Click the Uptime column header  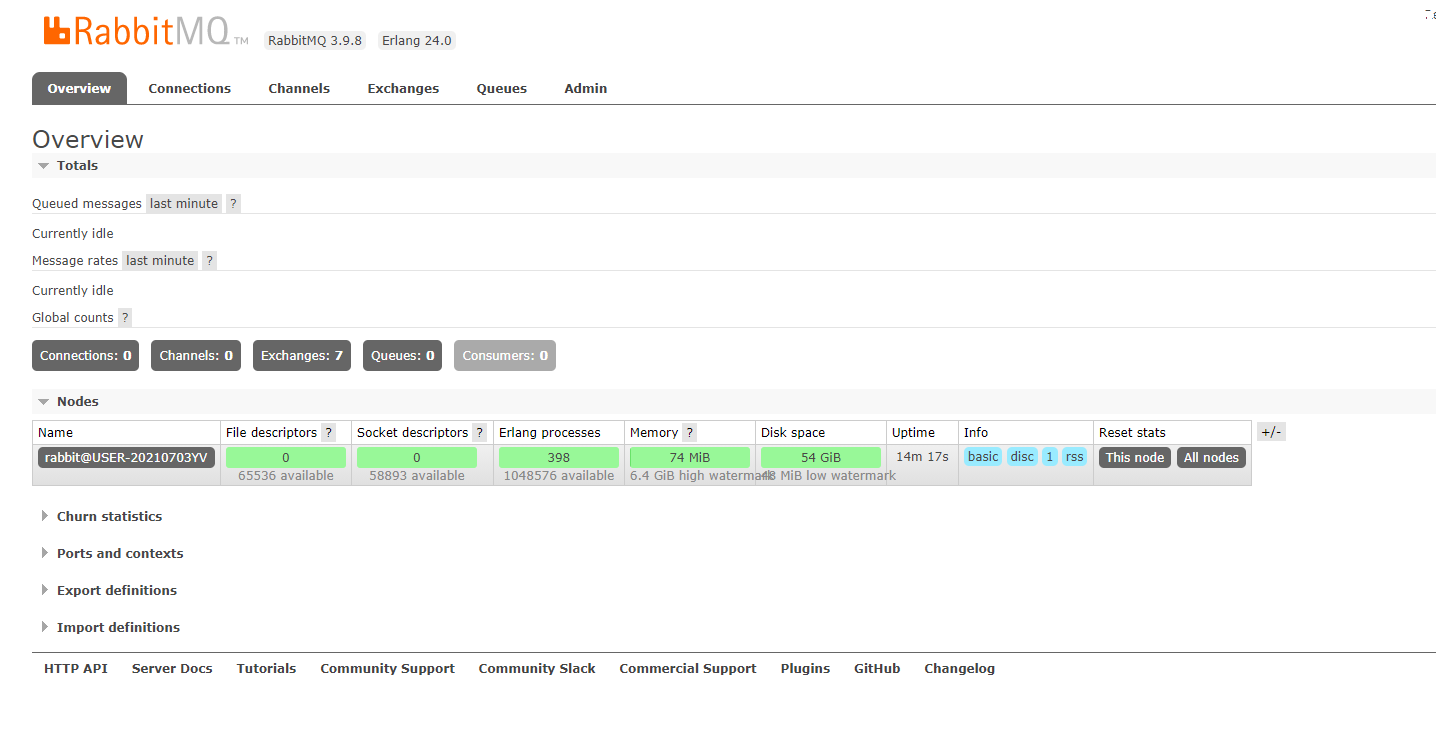tap(914, 433)
